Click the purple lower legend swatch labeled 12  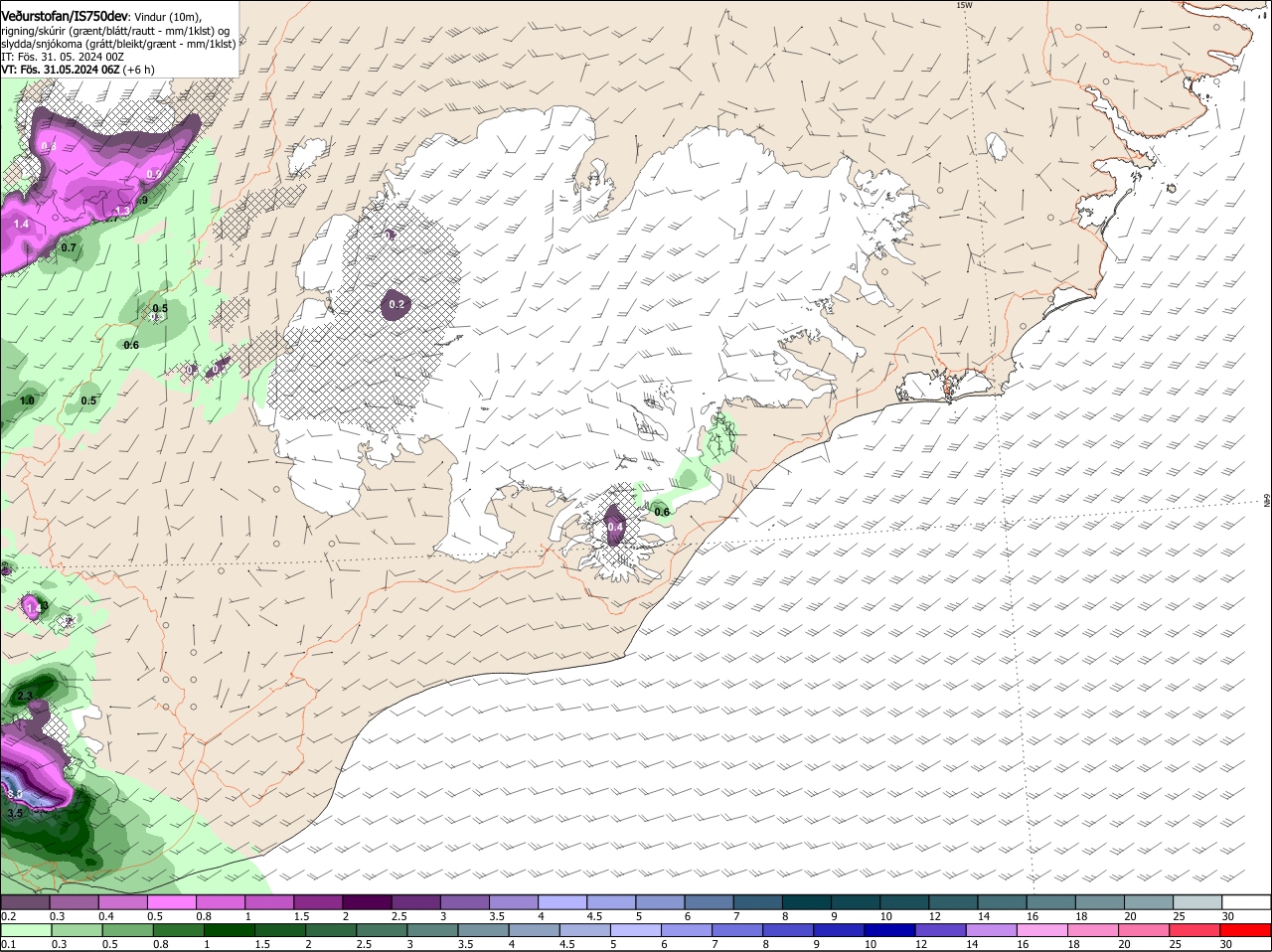pos(941,930)
